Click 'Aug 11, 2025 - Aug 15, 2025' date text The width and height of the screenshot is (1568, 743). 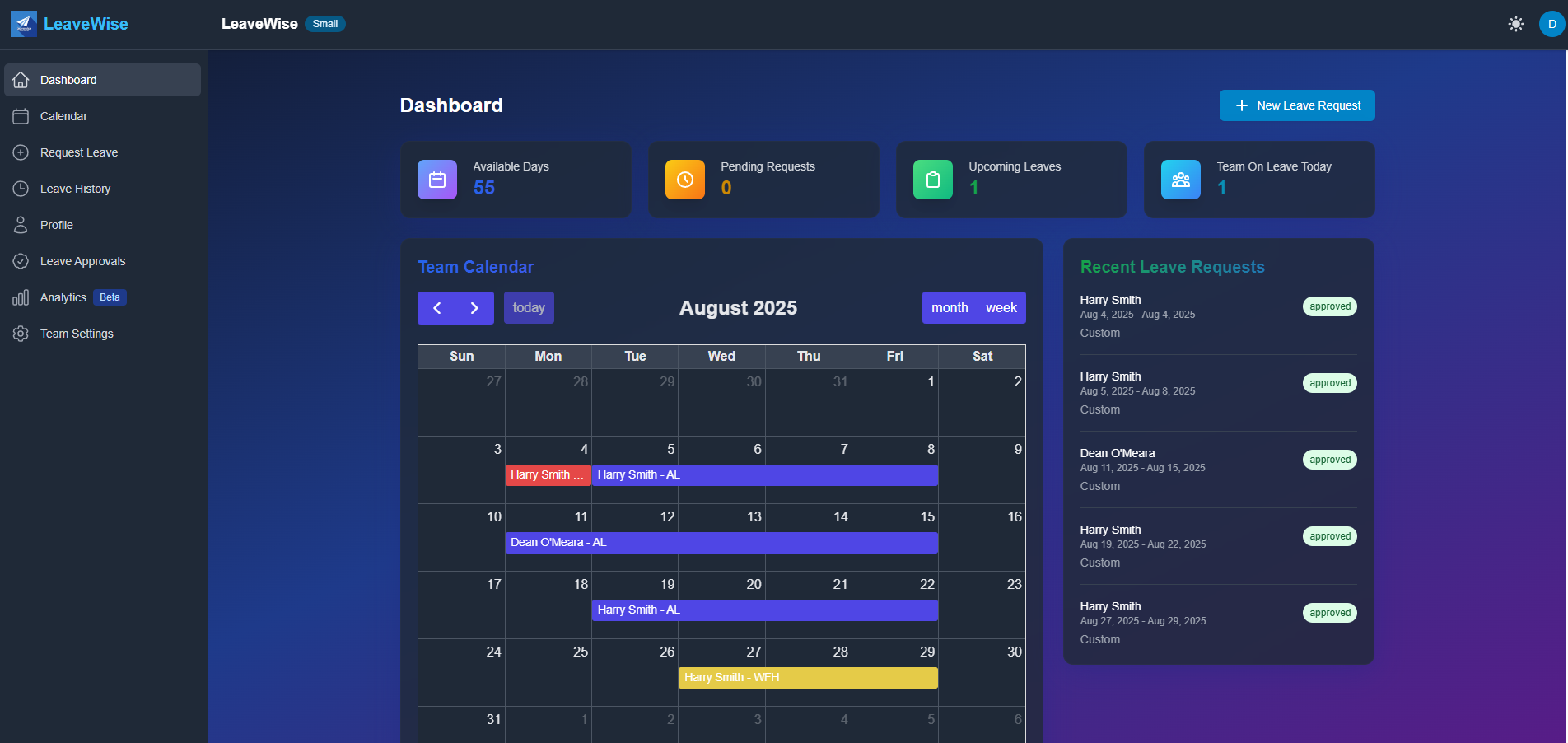[x=1142, y=468]
